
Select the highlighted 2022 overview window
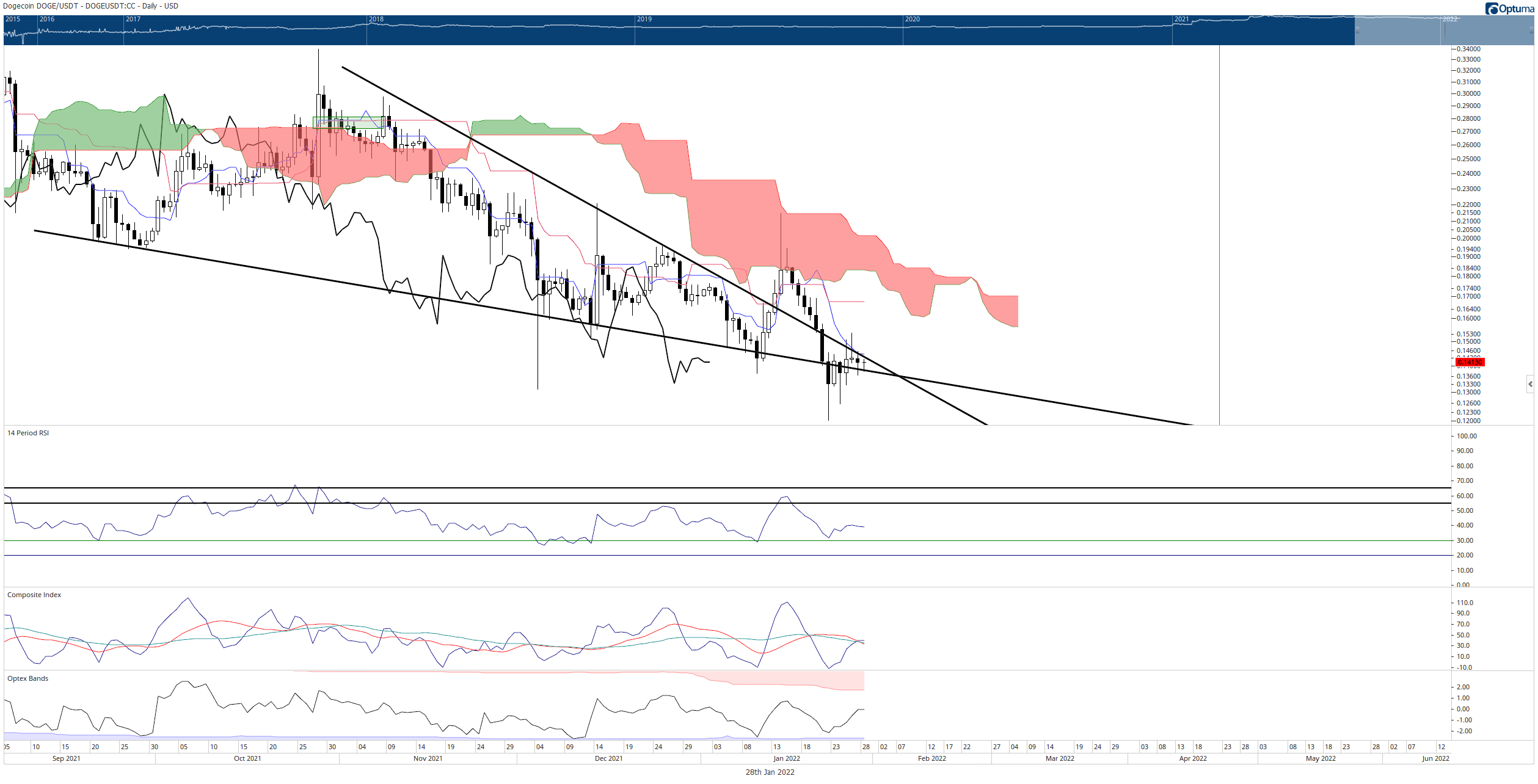point(1444,30)
